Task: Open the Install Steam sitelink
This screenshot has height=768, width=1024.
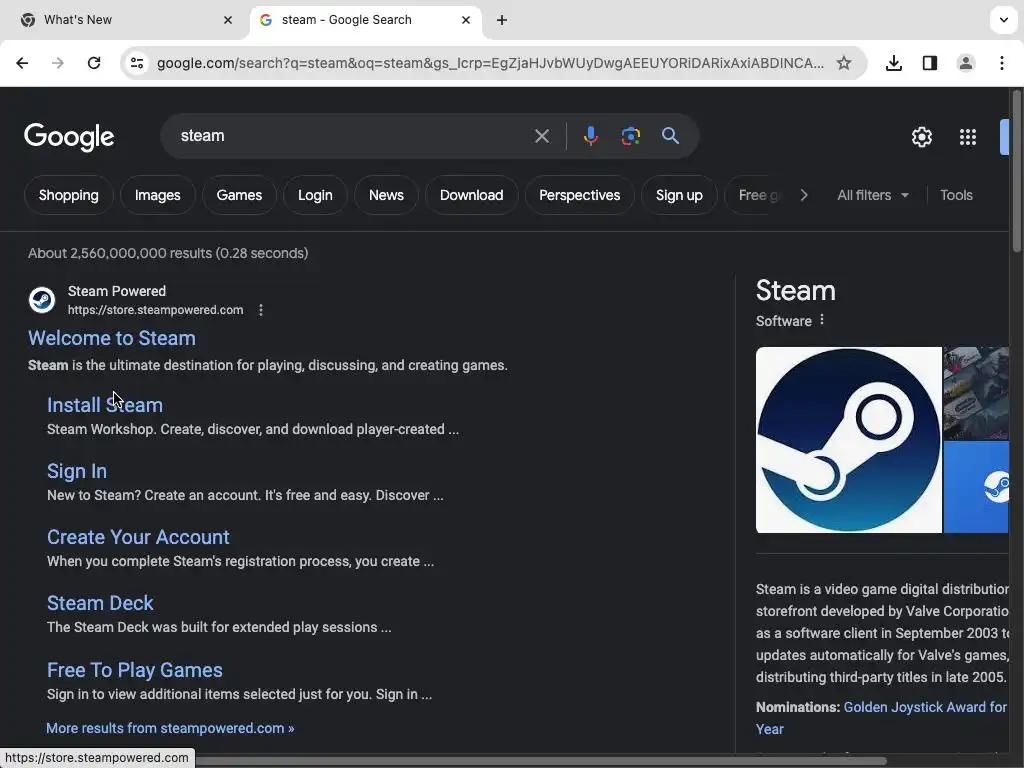Action: [x=104, y=405]
